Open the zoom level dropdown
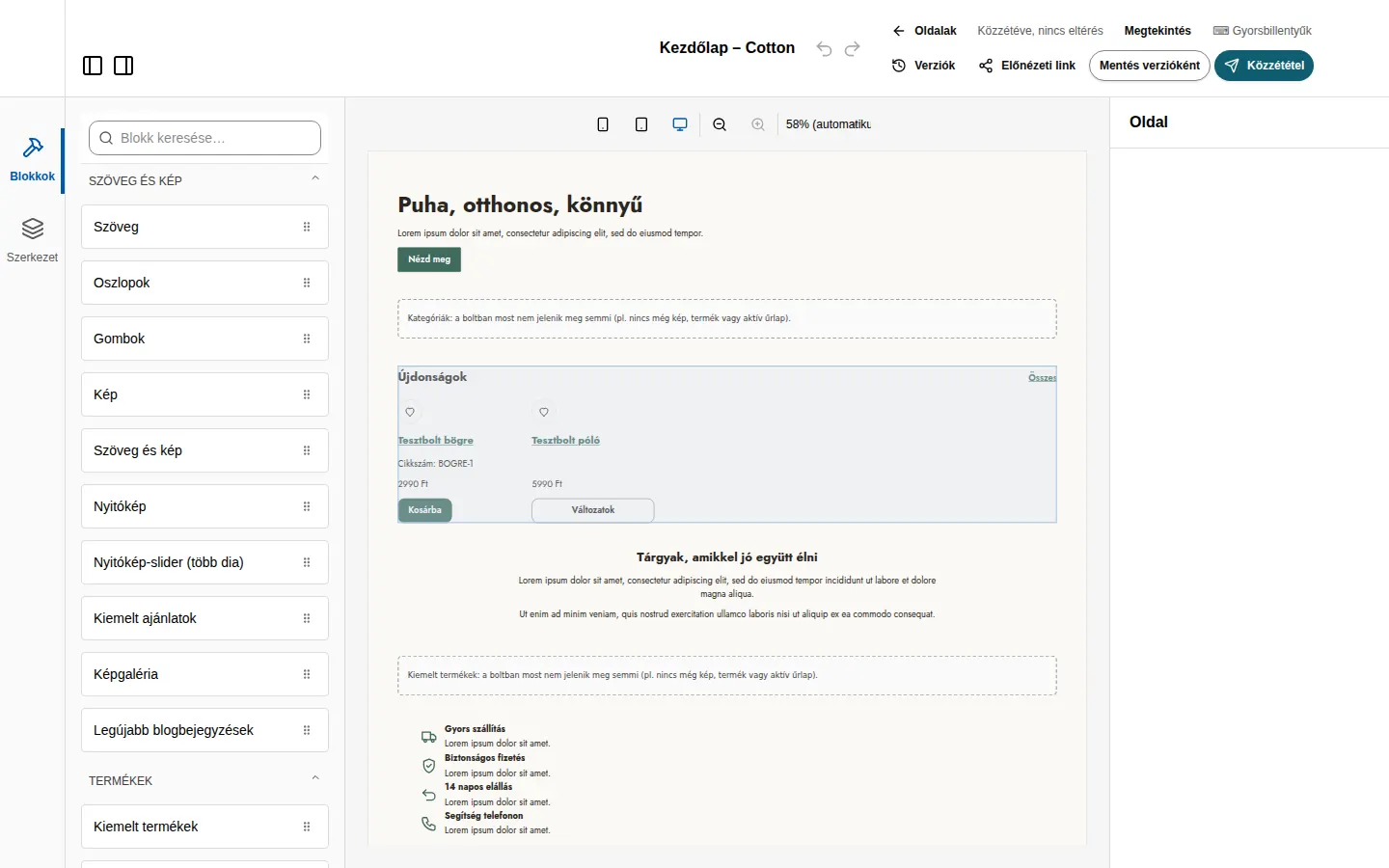 click(828, 124)
